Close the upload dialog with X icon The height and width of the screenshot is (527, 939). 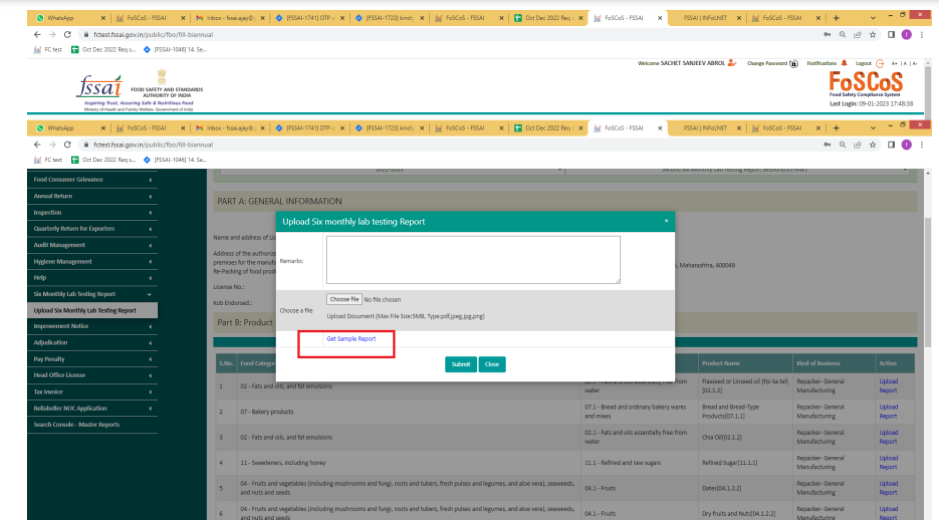click(x=666, y=220)
